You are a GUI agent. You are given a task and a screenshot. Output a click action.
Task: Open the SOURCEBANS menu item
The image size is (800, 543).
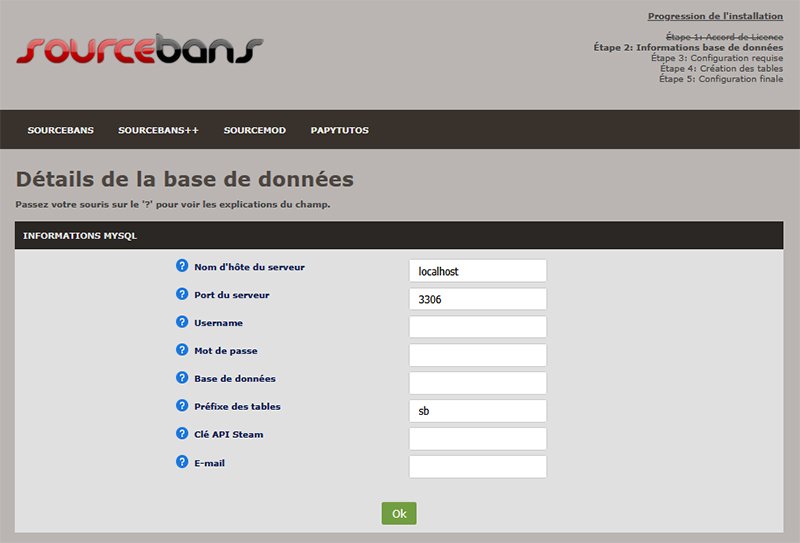click(61, 131)
